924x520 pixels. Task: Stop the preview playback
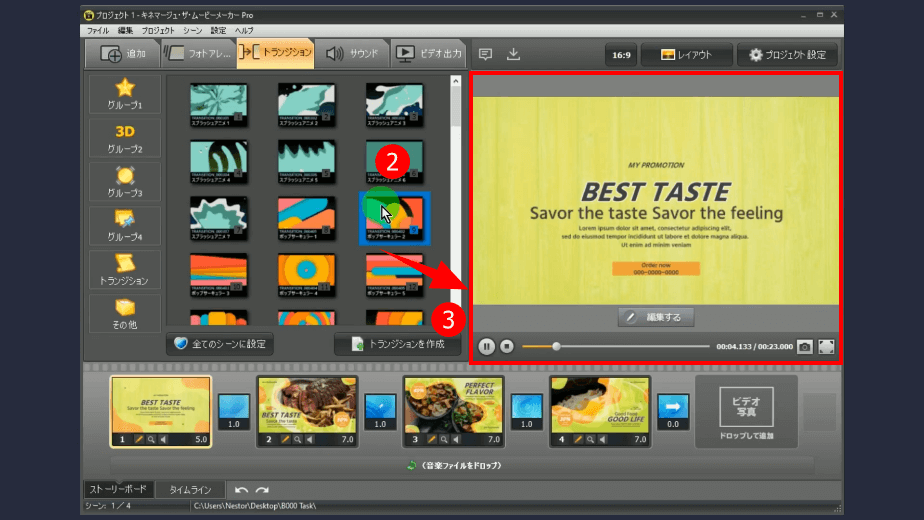507,346
